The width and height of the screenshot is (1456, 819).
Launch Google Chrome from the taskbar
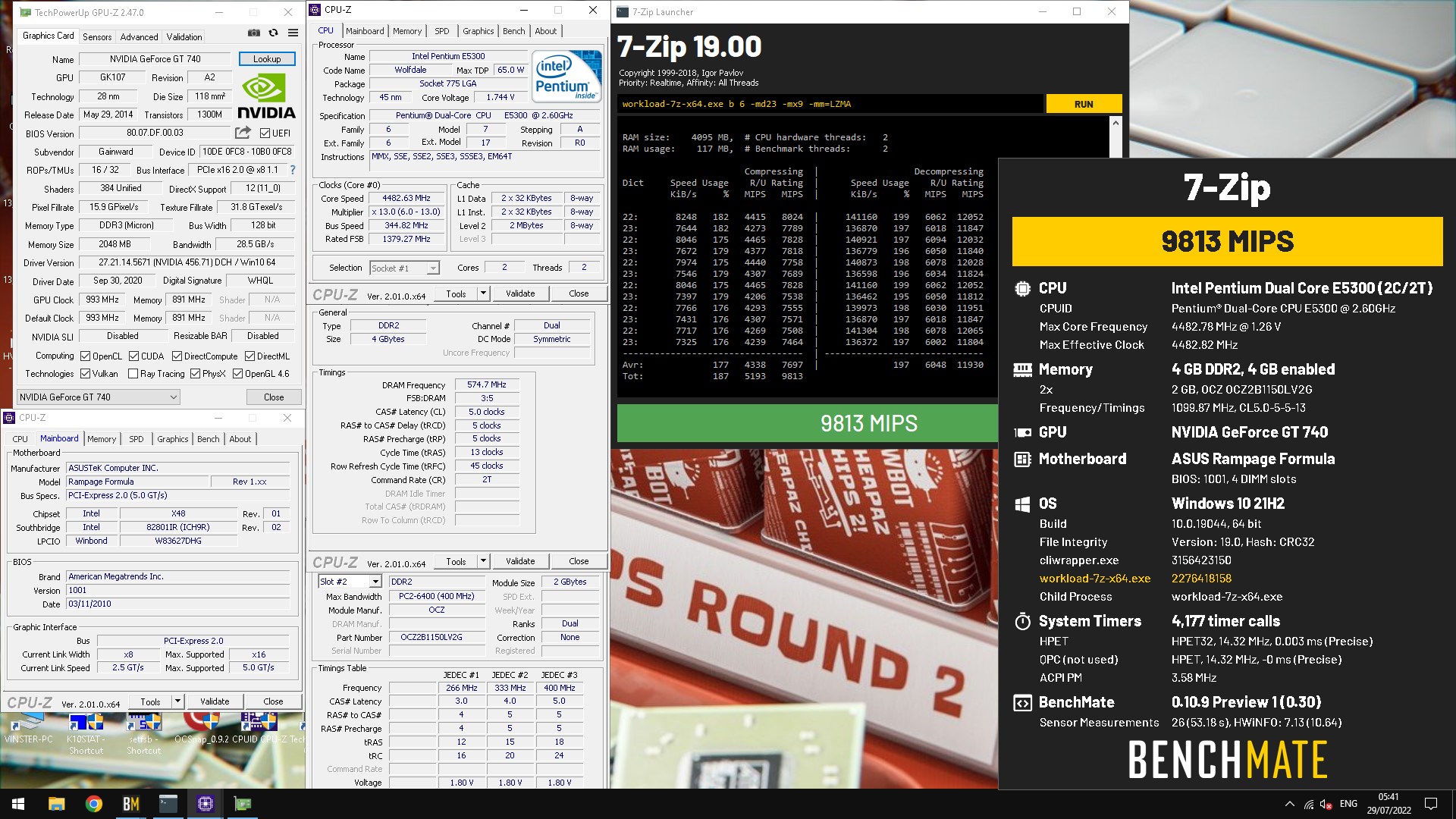93,804
